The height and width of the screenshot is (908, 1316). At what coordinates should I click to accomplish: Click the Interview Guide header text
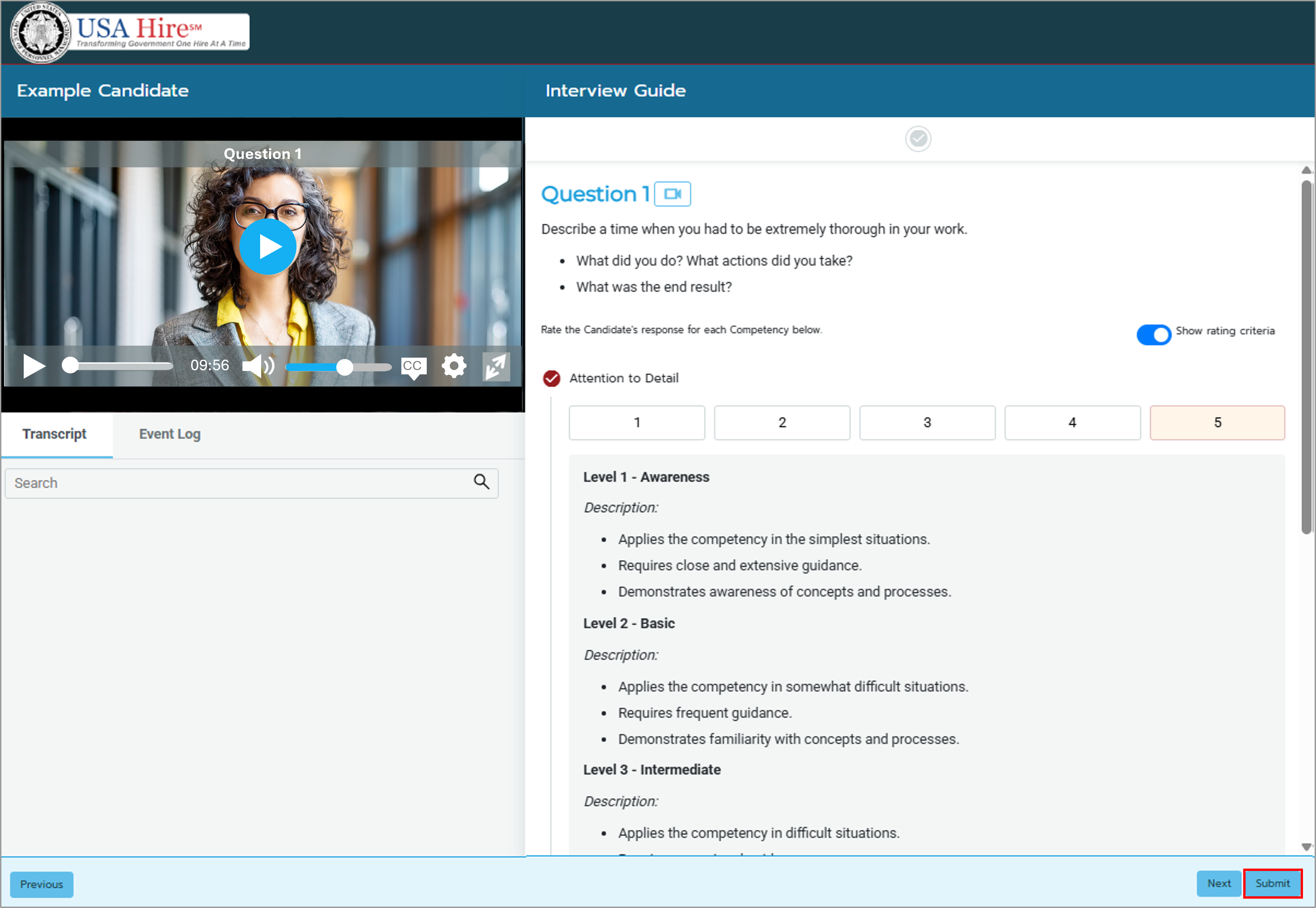pos(615,91)
